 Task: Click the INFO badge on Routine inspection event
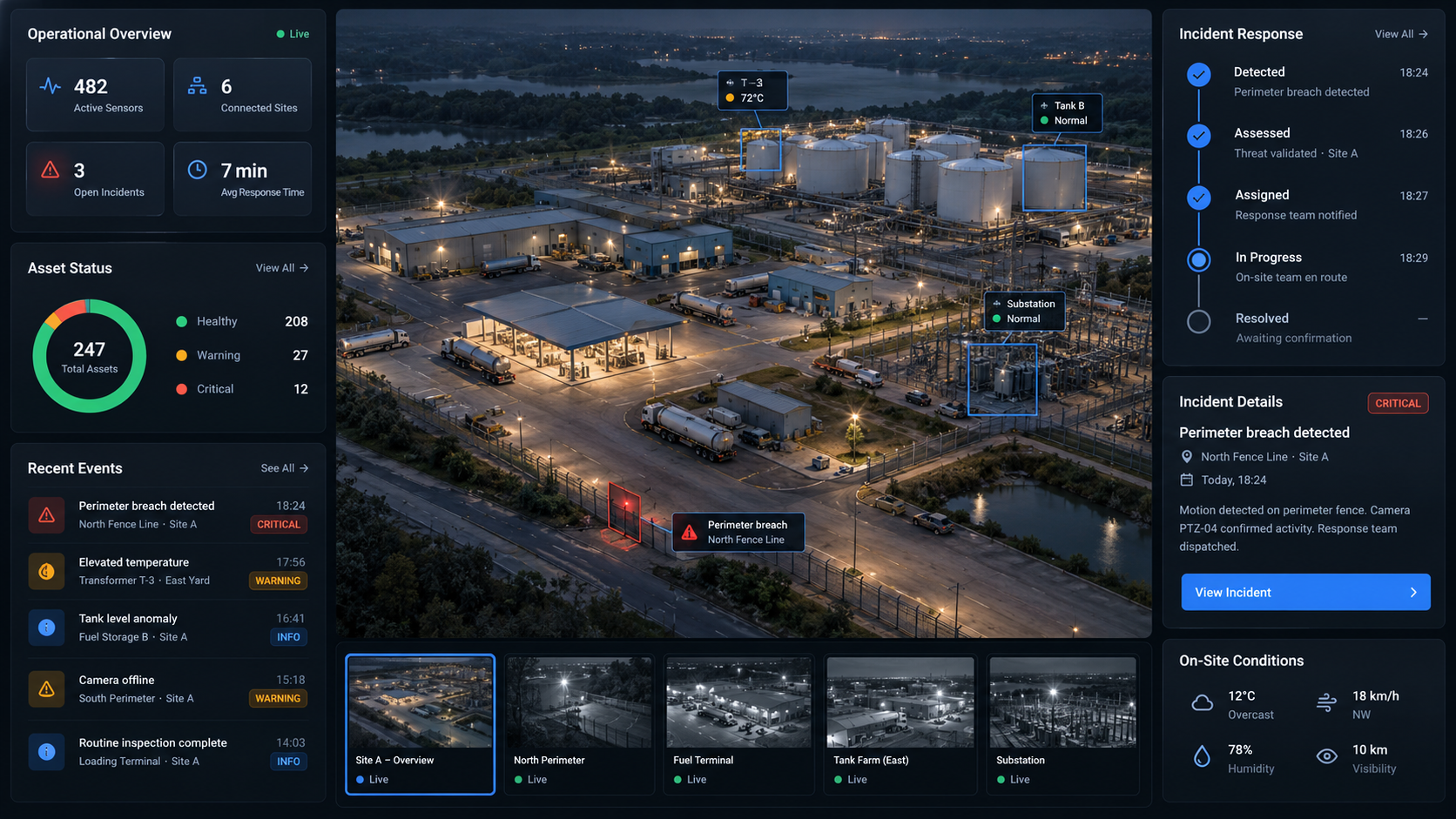tap(288, 762)
